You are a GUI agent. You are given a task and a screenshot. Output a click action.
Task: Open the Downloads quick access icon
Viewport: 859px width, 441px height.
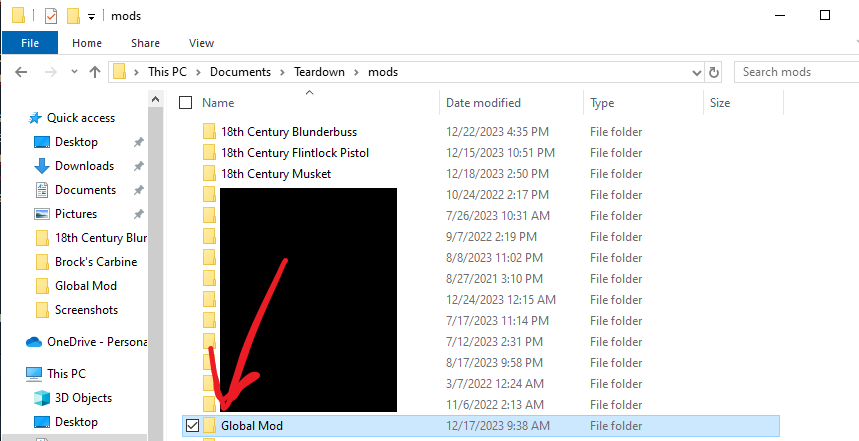(x=42, y=166)
